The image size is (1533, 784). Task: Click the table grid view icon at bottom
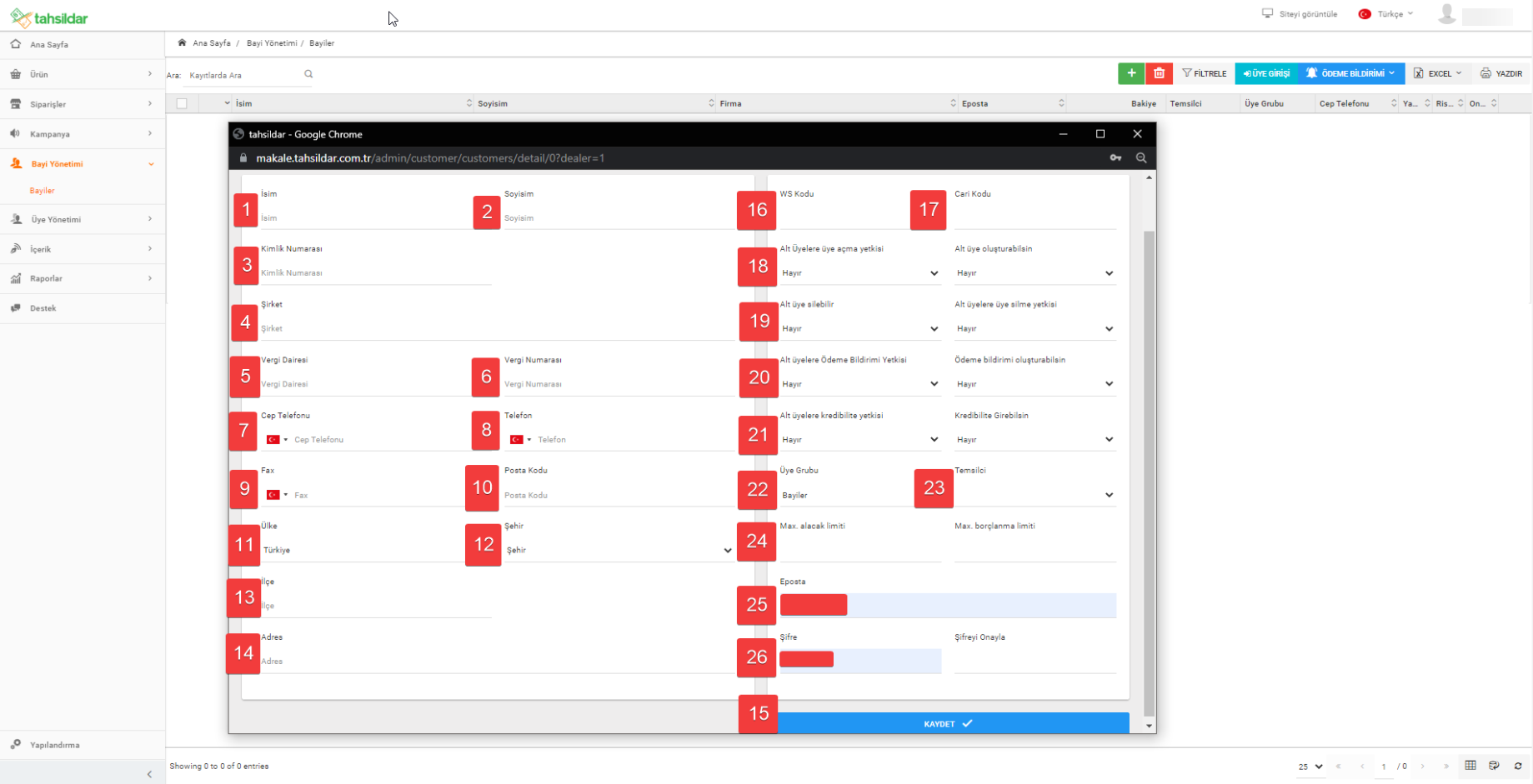[x=1470, y=766]
